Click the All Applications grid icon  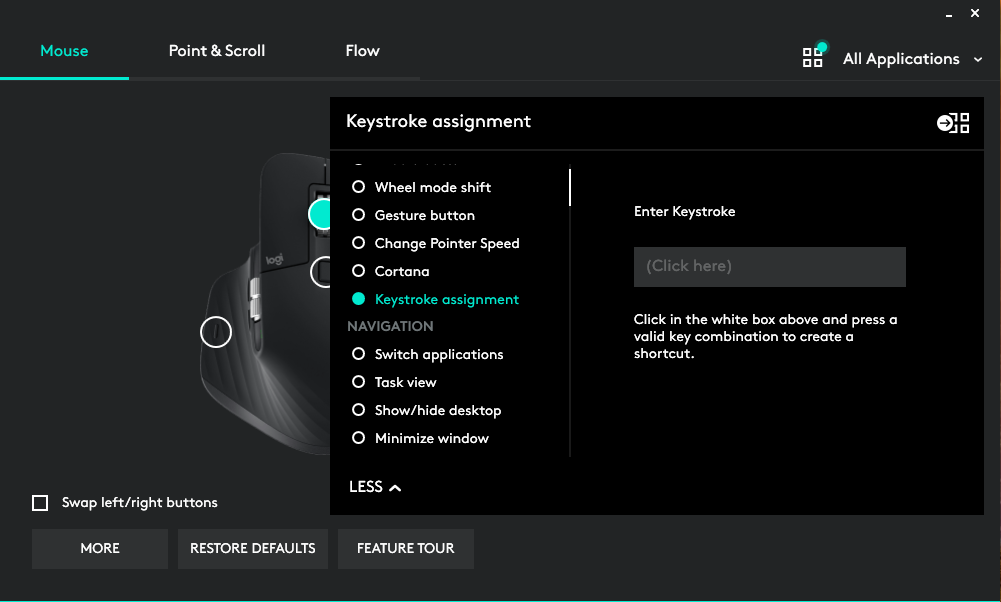(x=813, y=57)
